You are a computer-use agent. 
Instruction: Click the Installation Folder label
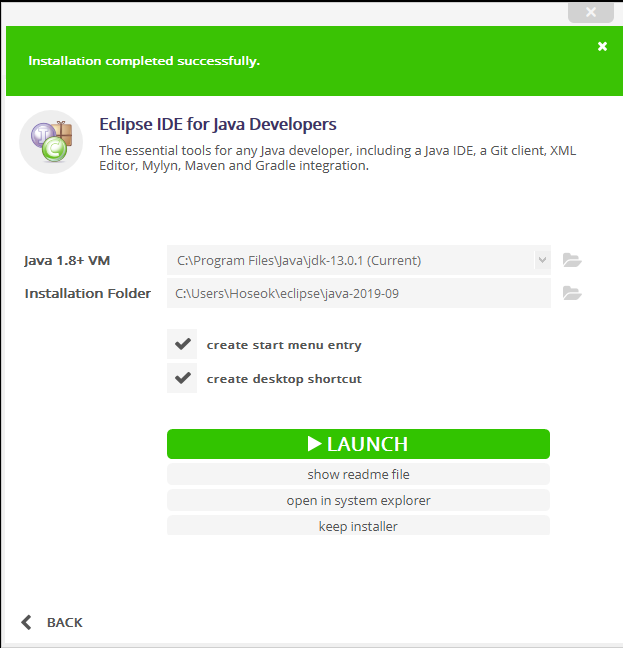(x=88, y=293)
